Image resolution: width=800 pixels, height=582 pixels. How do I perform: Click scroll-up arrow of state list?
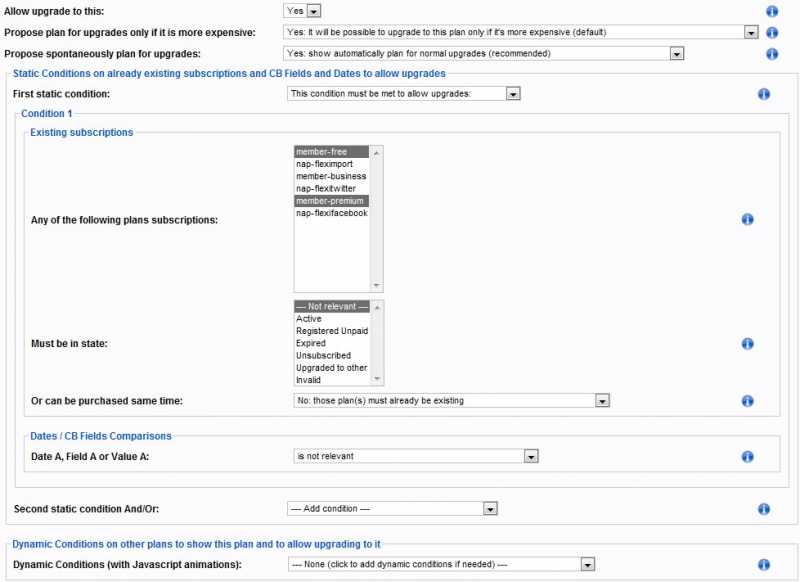point(377,307)
